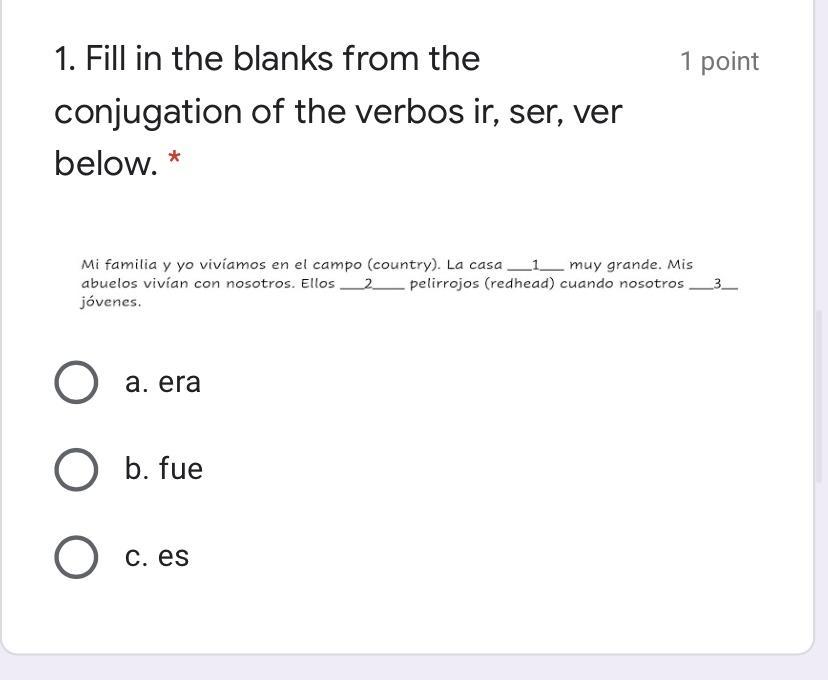The image size is (828, 680).
Task: Click the vertical scrollbar on the right edge
Action: 819,396
